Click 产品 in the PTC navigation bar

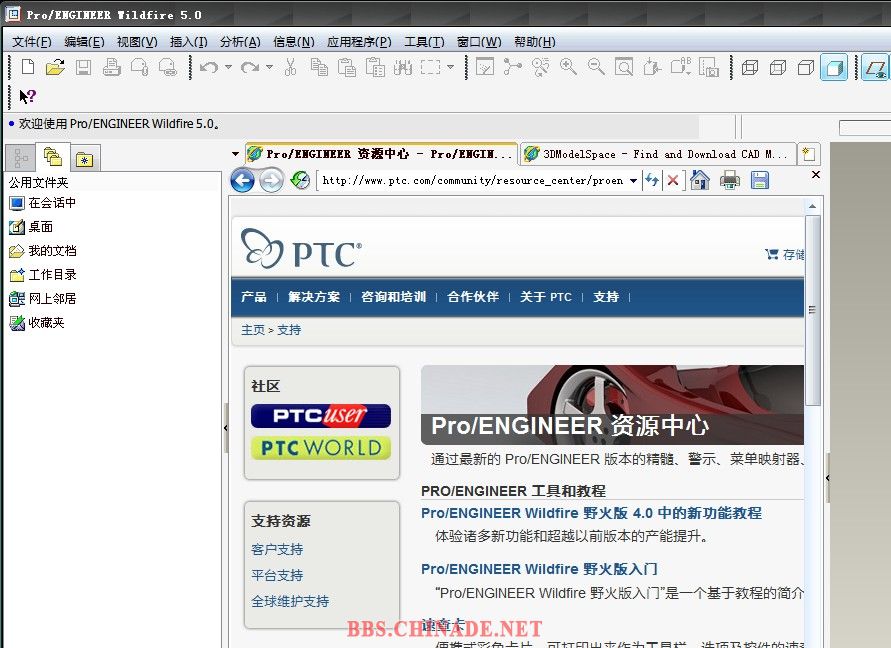click(253, 297)
